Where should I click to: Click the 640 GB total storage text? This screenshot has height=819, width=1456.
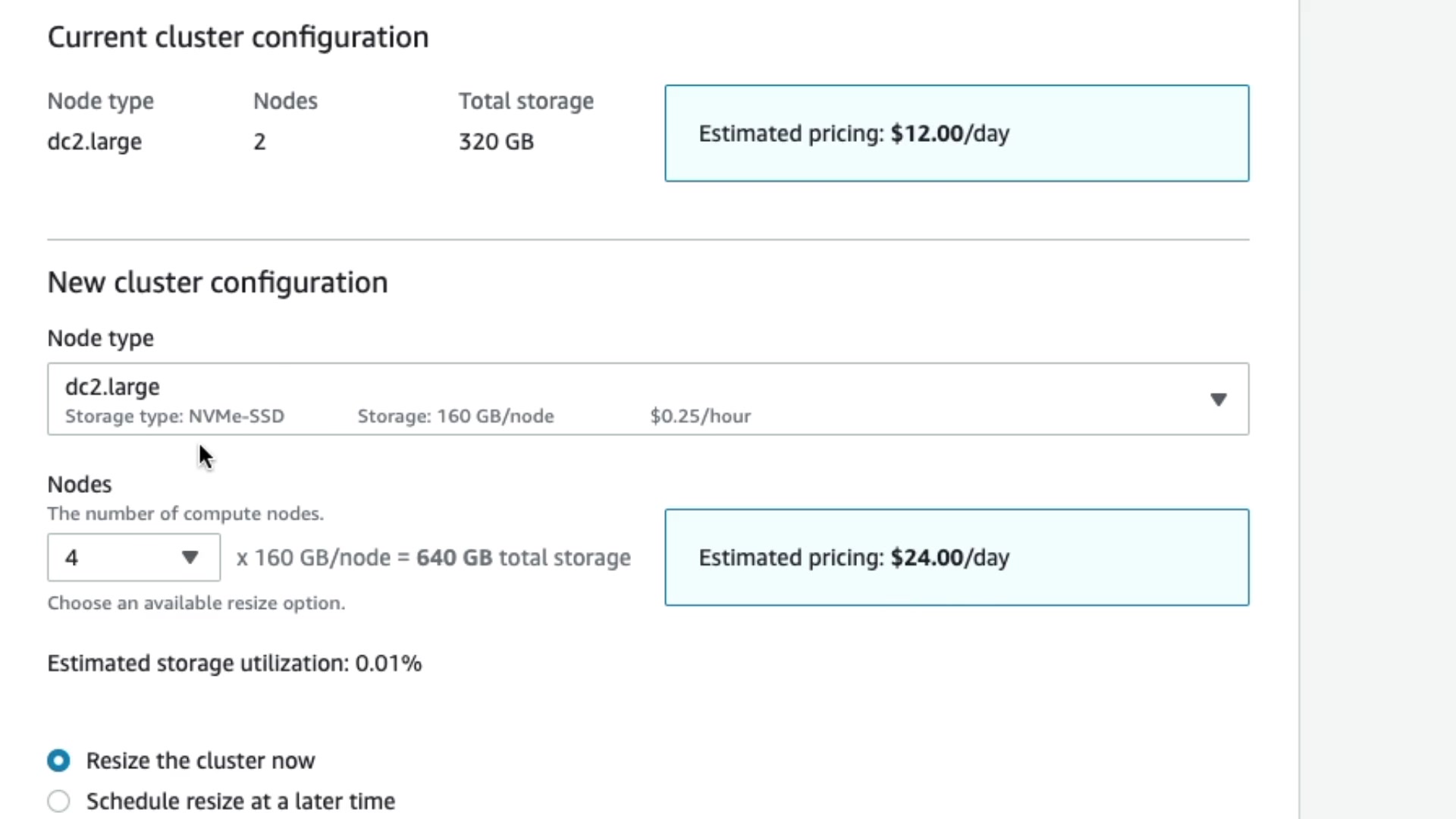[523, 558]
